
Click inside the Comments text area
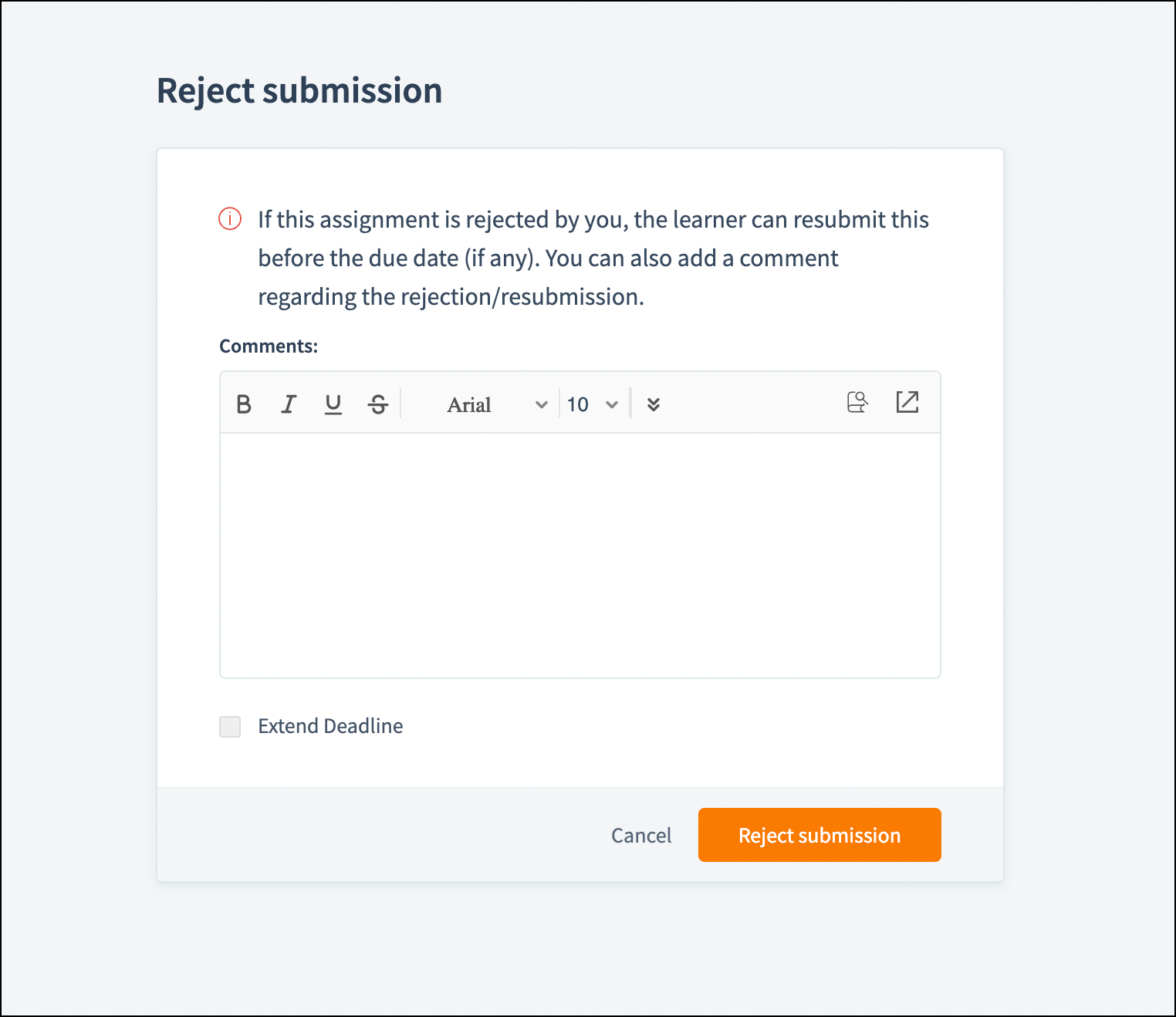pyautogui.click(x=580, y=555)
